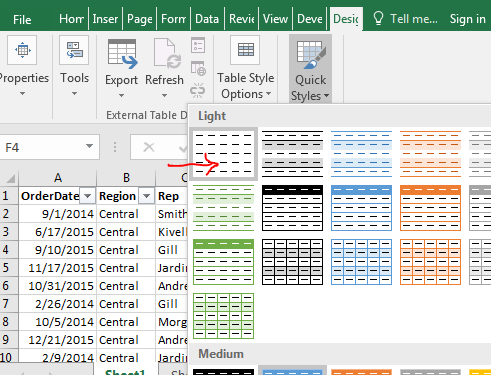
Task: Open the Tools group menu
Action: click(x=74, y=67)
